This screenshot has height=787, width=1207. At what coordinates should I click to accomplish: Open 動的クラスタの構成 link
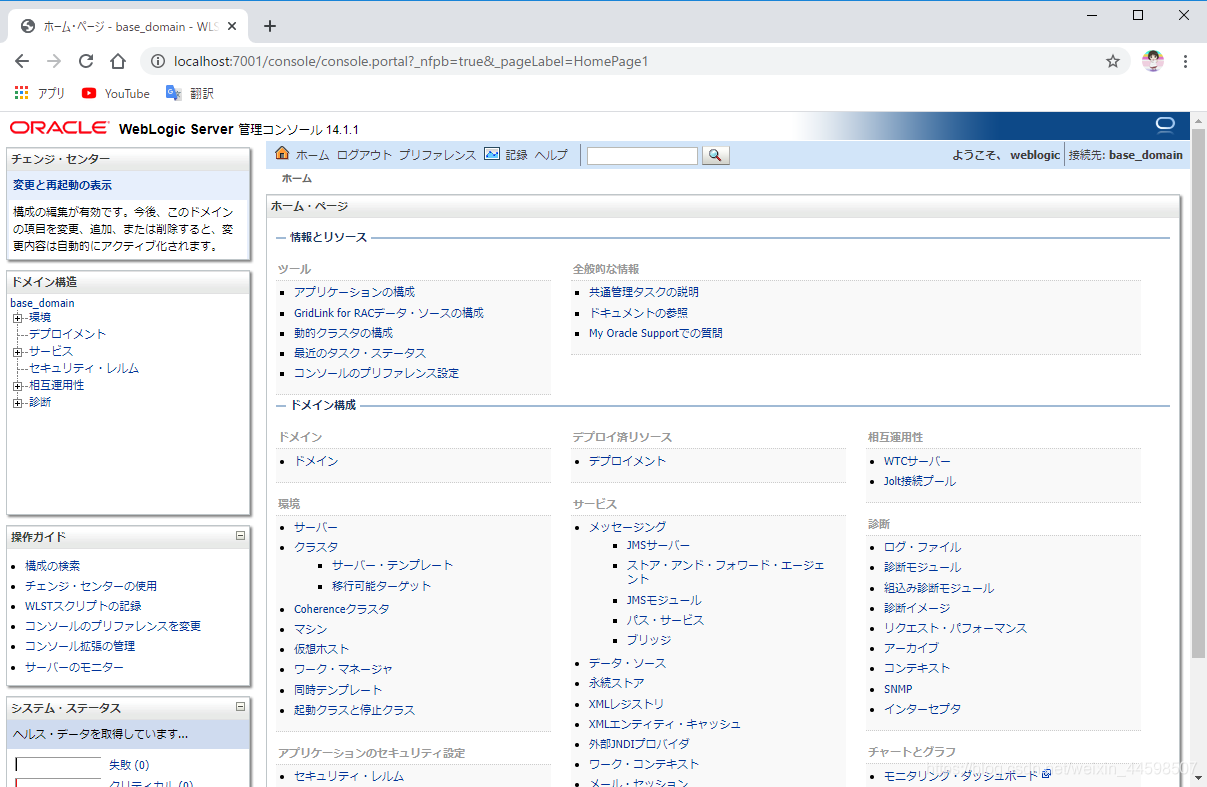click(343, 333)
